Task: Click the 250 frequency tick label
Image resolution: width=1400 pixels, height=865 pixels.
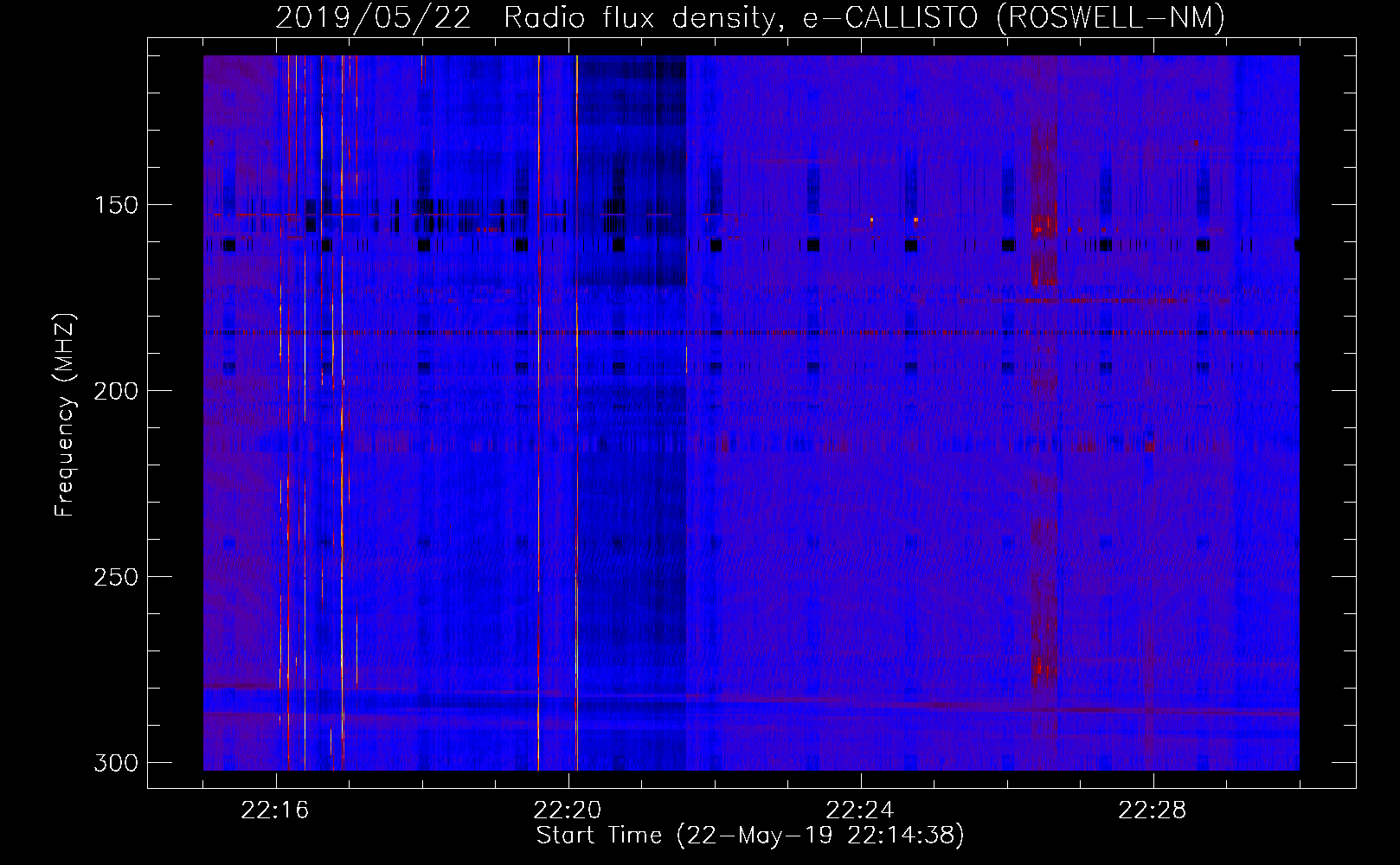Action: pos(115,577)
